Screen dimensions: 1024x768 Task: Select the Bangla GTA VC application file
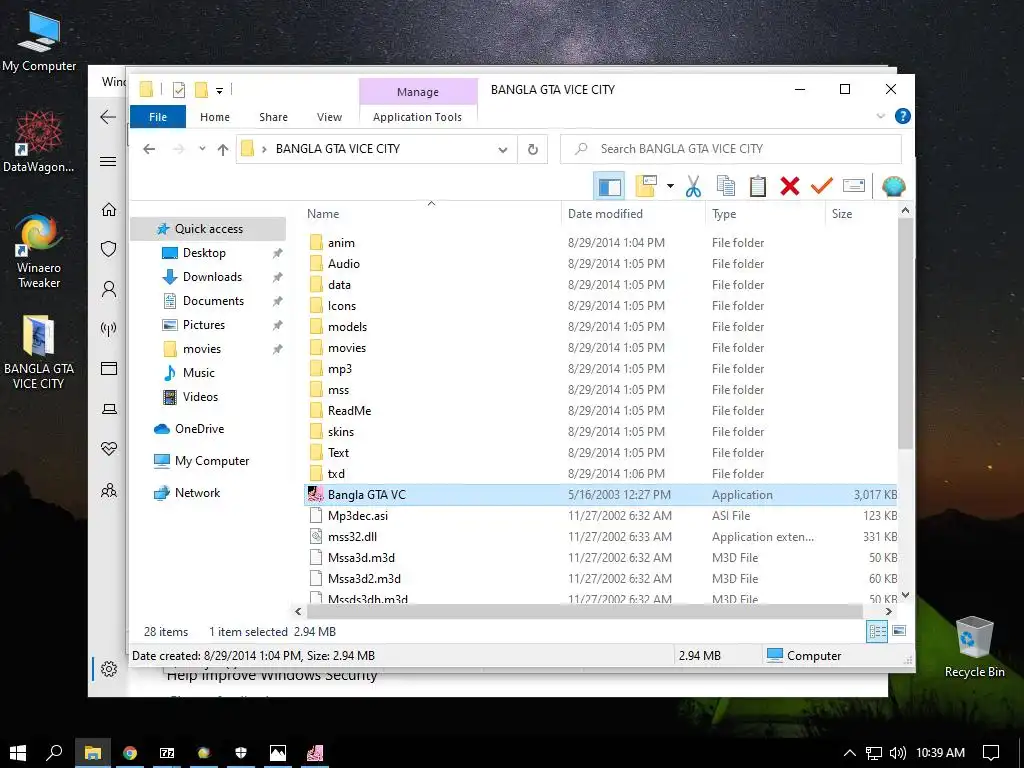pyautogui.click(x=601, y=495)
